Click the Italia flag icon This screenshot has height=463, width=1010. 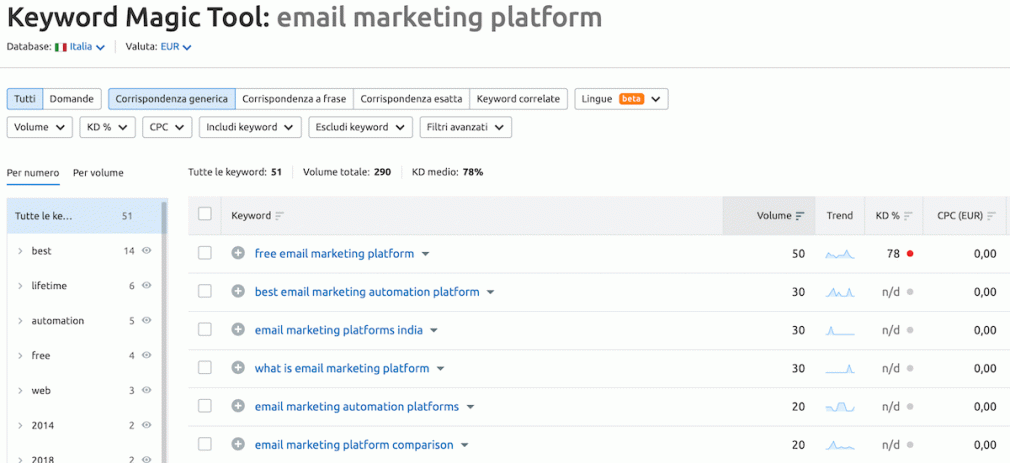[x=61, y=47]
